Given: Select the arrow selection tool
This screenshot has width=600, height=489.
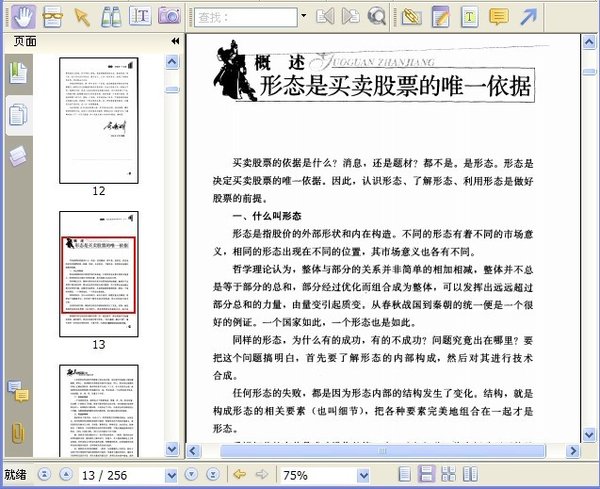Looking at the screenshot, I should (x=82, y=18).
